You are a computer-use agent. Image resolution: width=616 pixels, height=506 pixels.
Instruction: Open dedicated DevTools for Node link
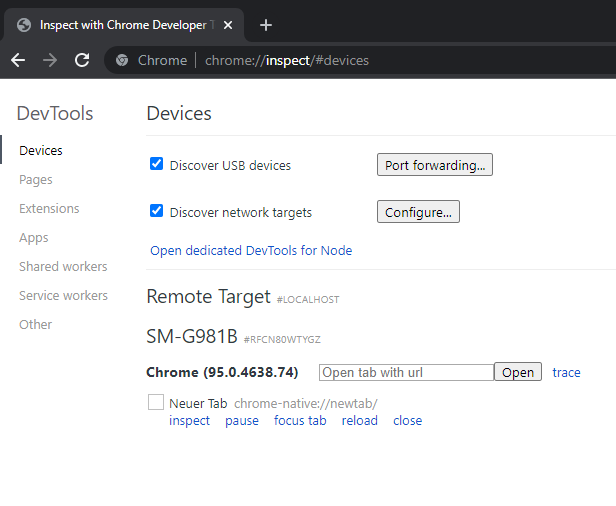[251, 250]
